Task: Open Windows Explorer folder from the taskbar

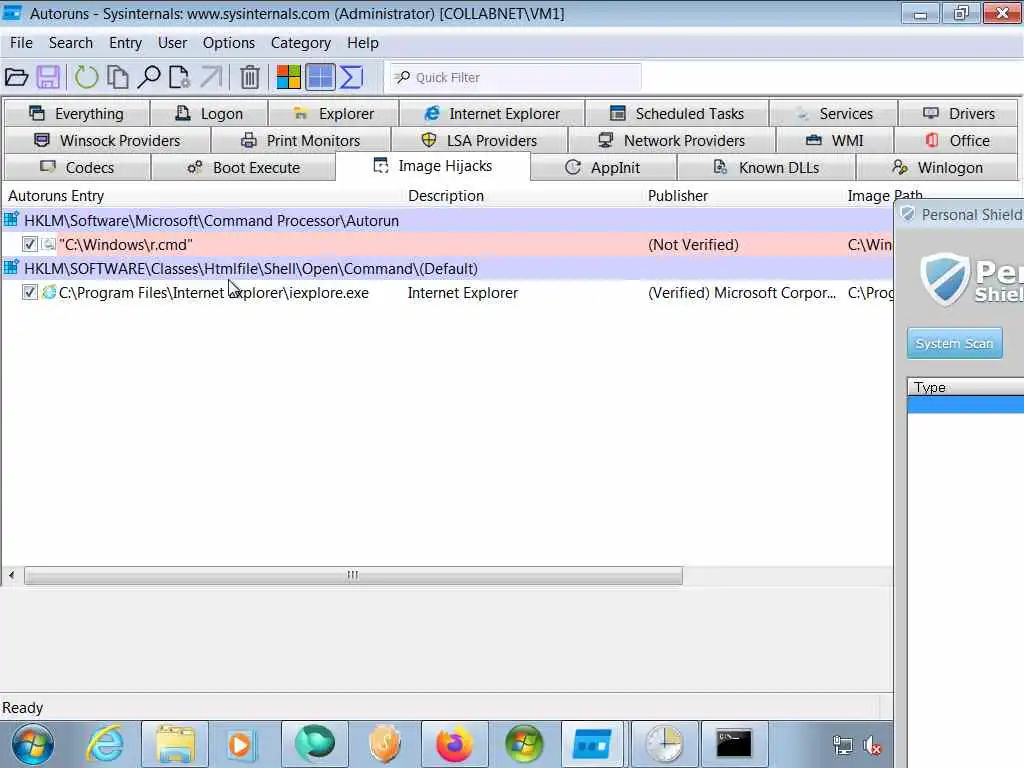Action: pos(175,744)
